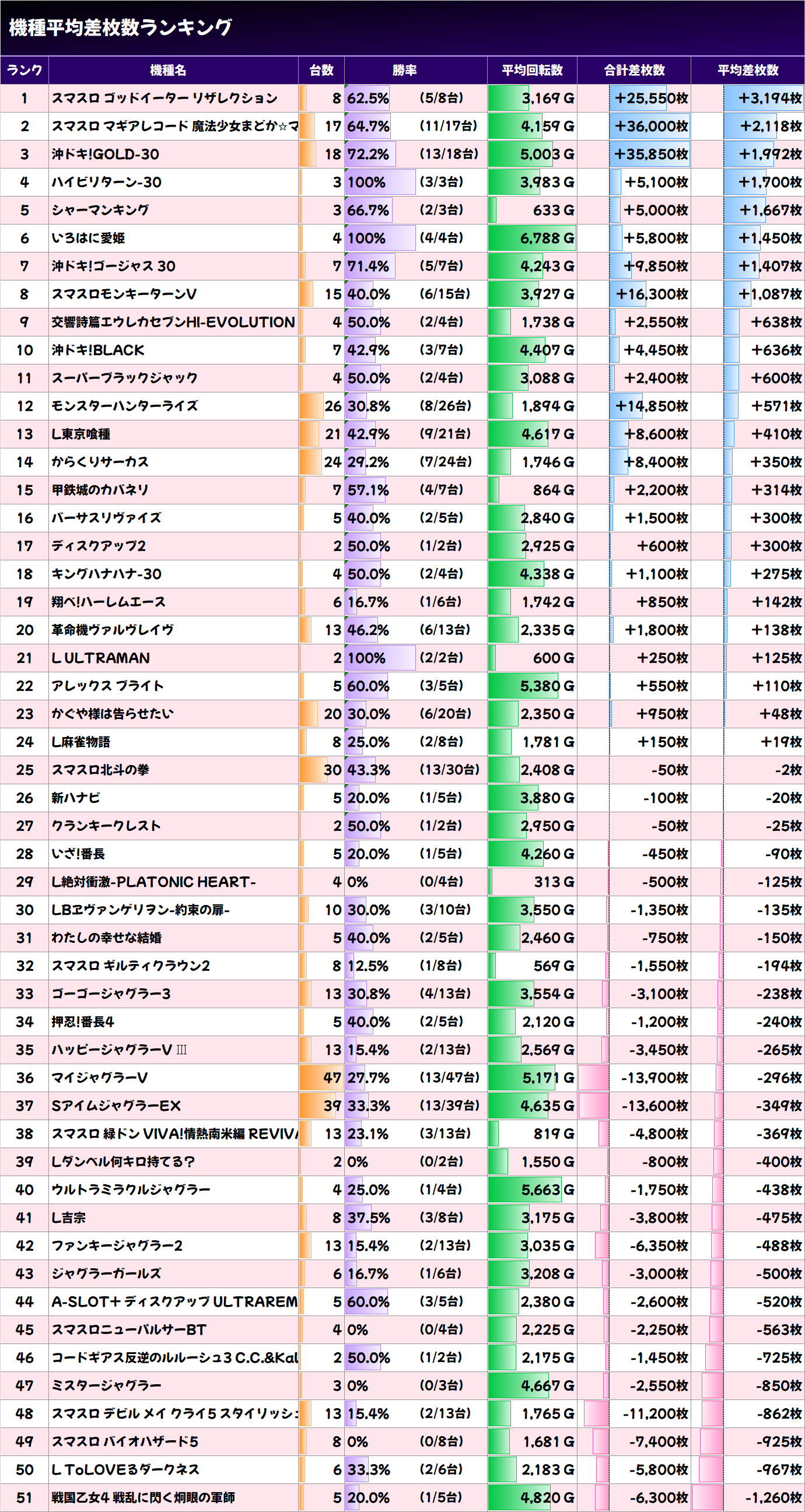Select machine name ミスタージャグラー
This screenshot has height=1512, width=805.
[x=106, y=1386]
